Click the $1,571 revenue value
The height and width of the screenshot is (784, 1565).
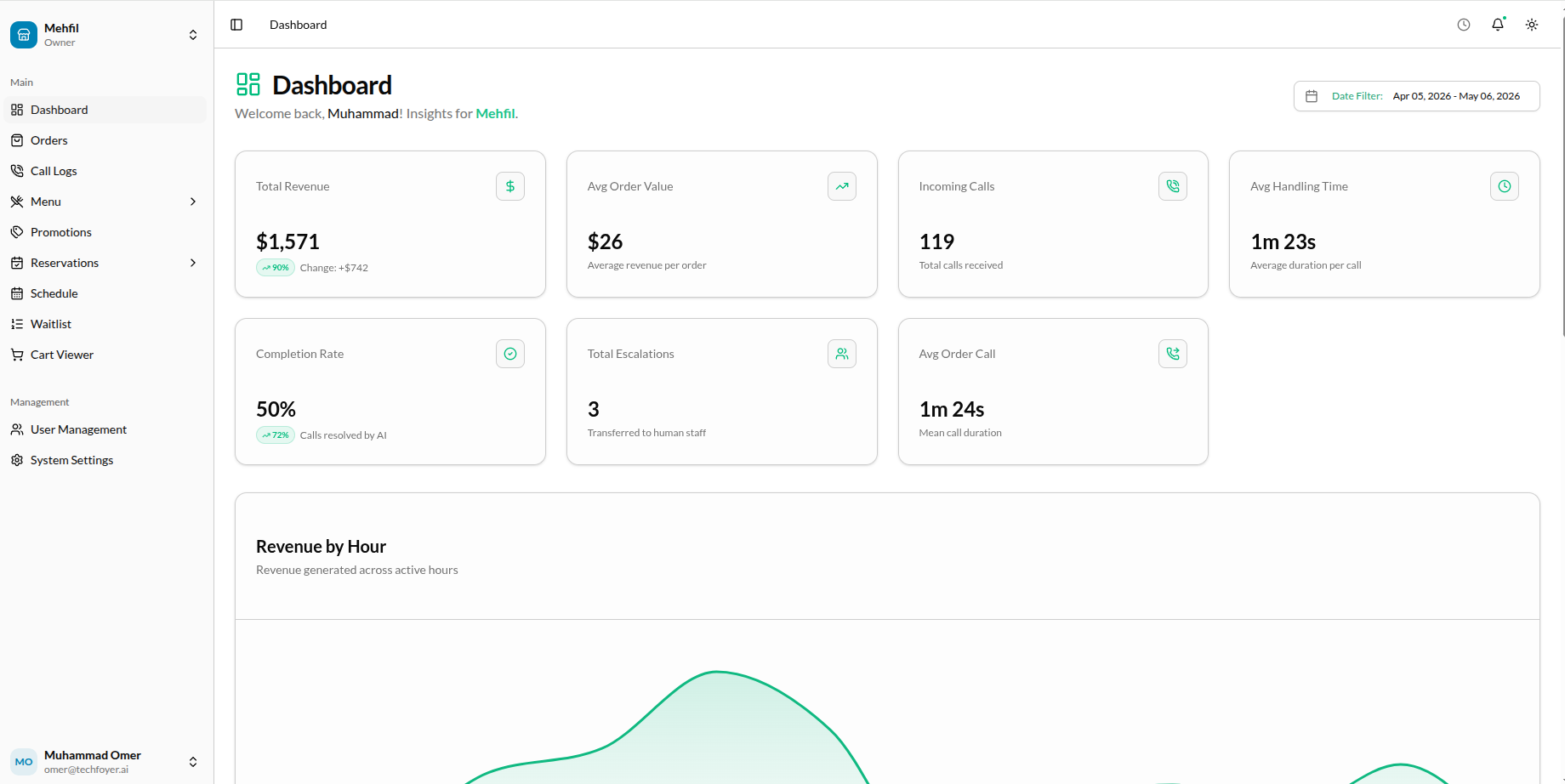tap(287, 241)
